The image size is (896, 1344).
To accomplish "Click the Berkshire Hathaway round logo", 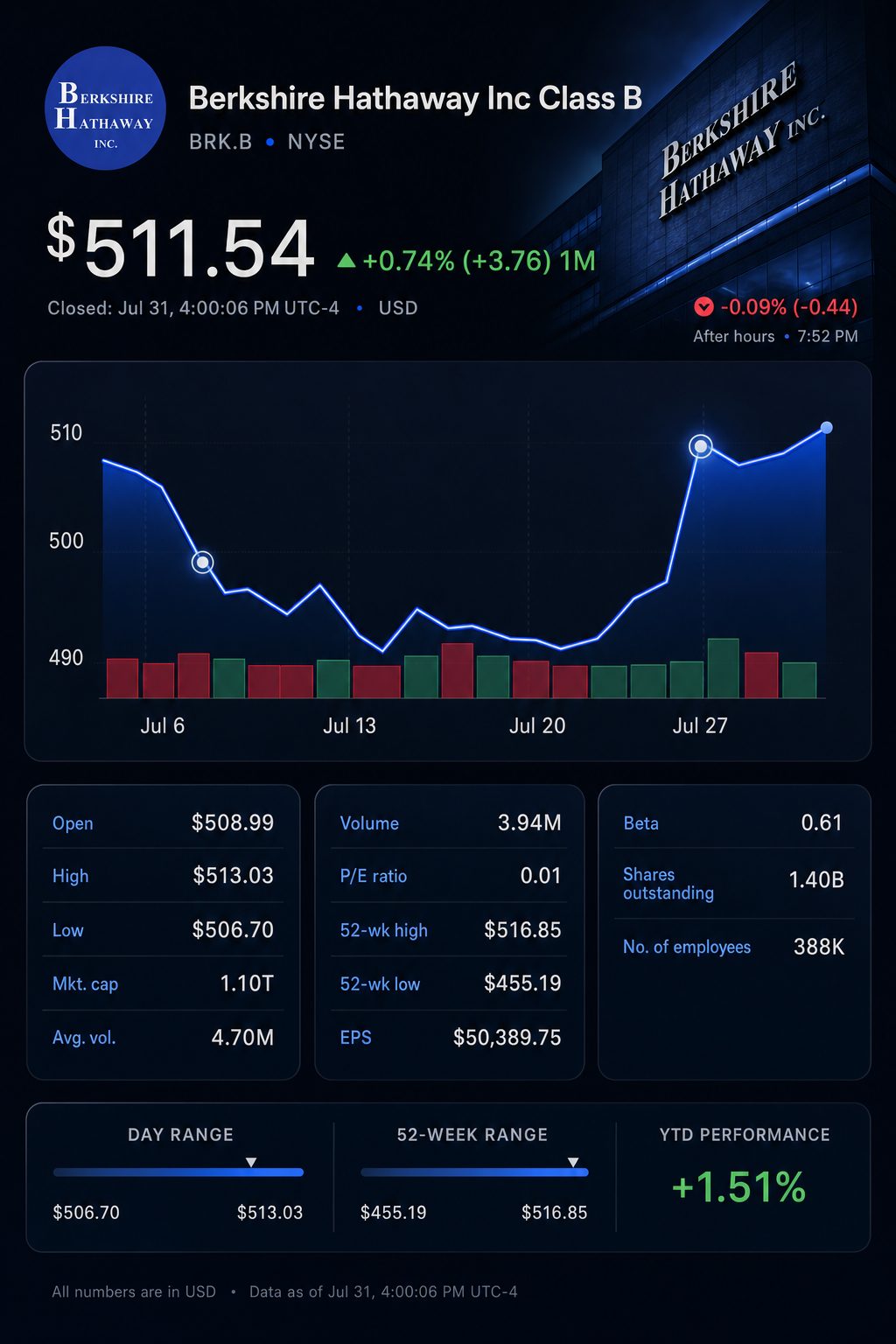I will point(105,108).
